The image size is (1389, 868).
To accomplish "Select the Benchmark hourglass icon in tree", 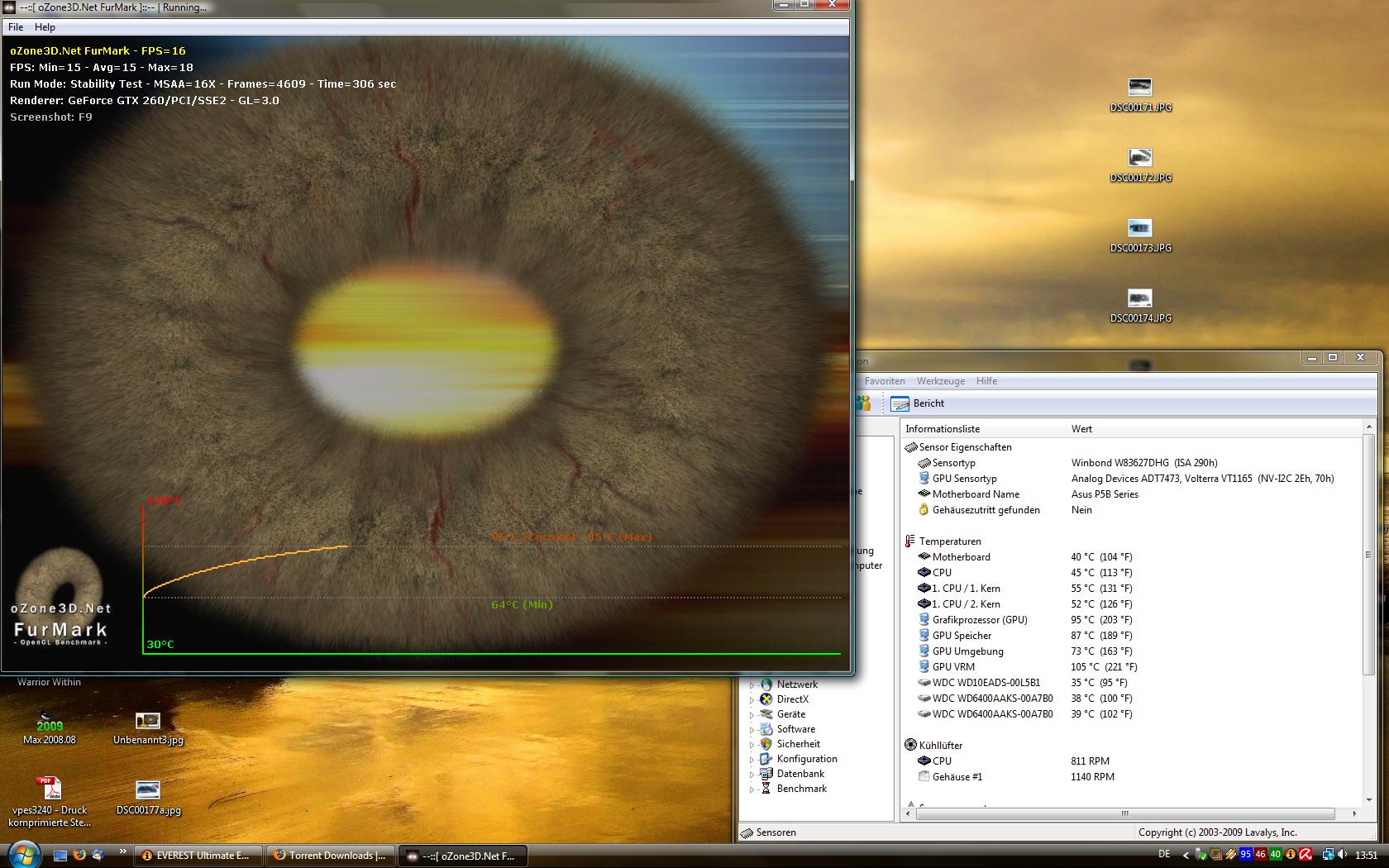I will click(766, 789).
